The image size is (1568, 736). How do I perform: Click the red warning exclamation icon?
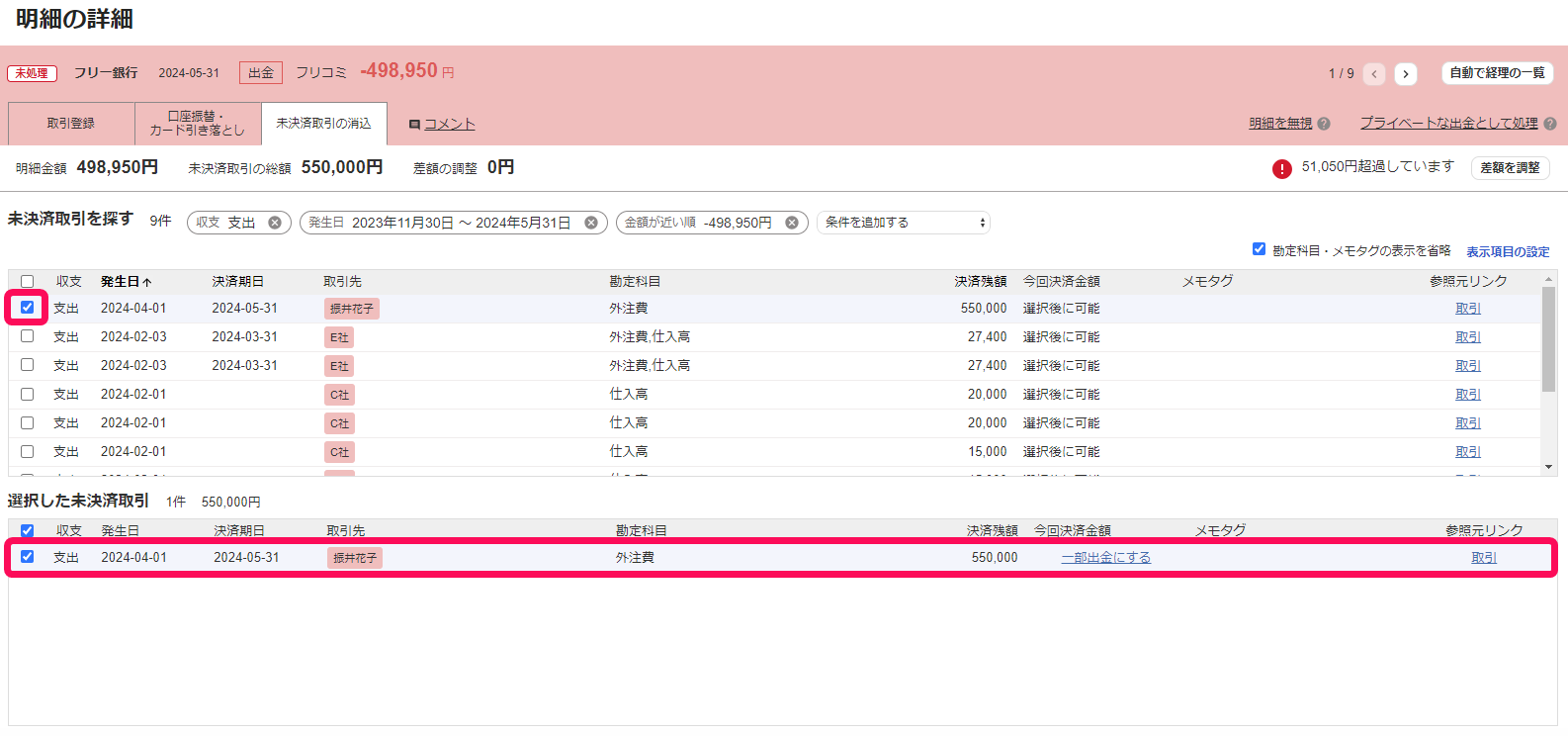[1282, 168]
